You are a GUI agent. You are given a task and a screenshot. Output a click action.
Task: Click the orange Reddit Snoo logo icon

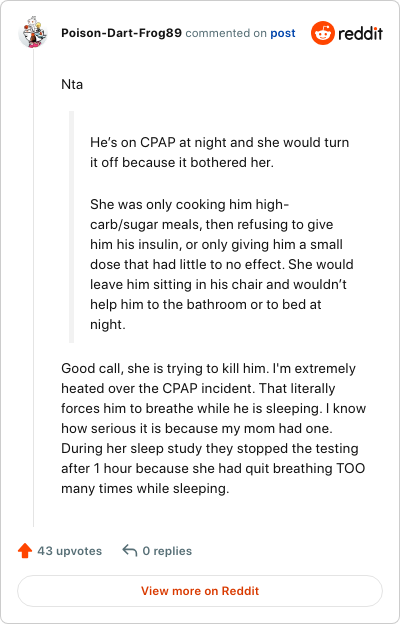pyautogui.click(x=323, y=33)
